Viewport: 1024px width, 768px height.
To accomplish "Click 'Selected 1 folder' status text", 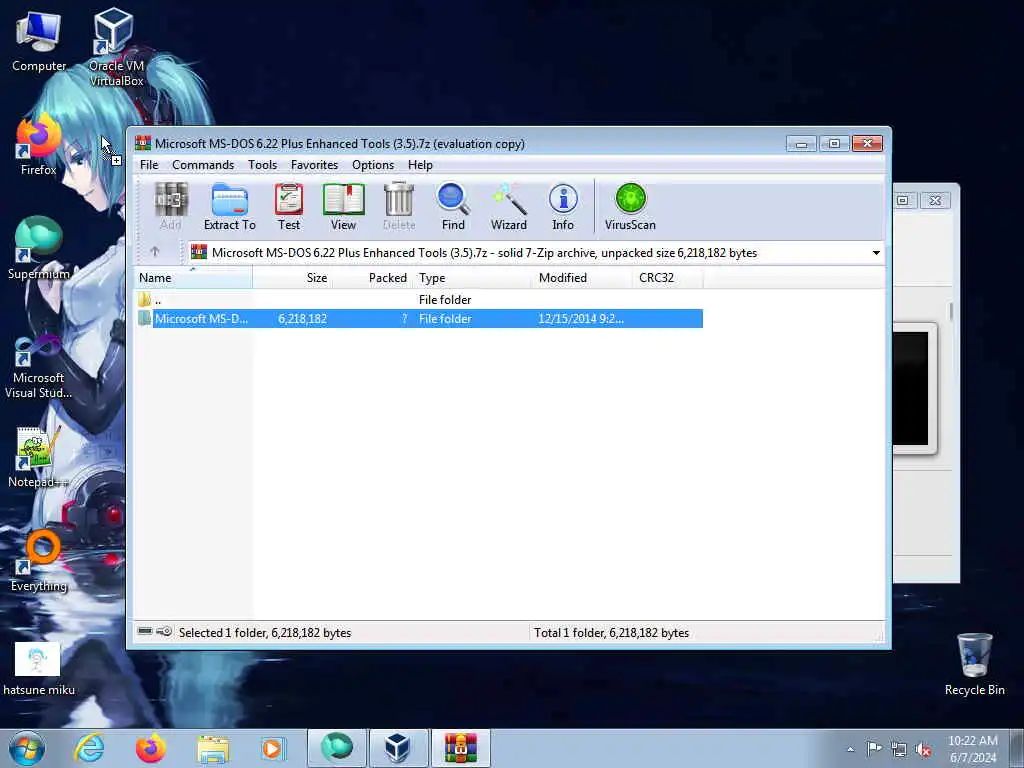I will (x=264, y=632).
